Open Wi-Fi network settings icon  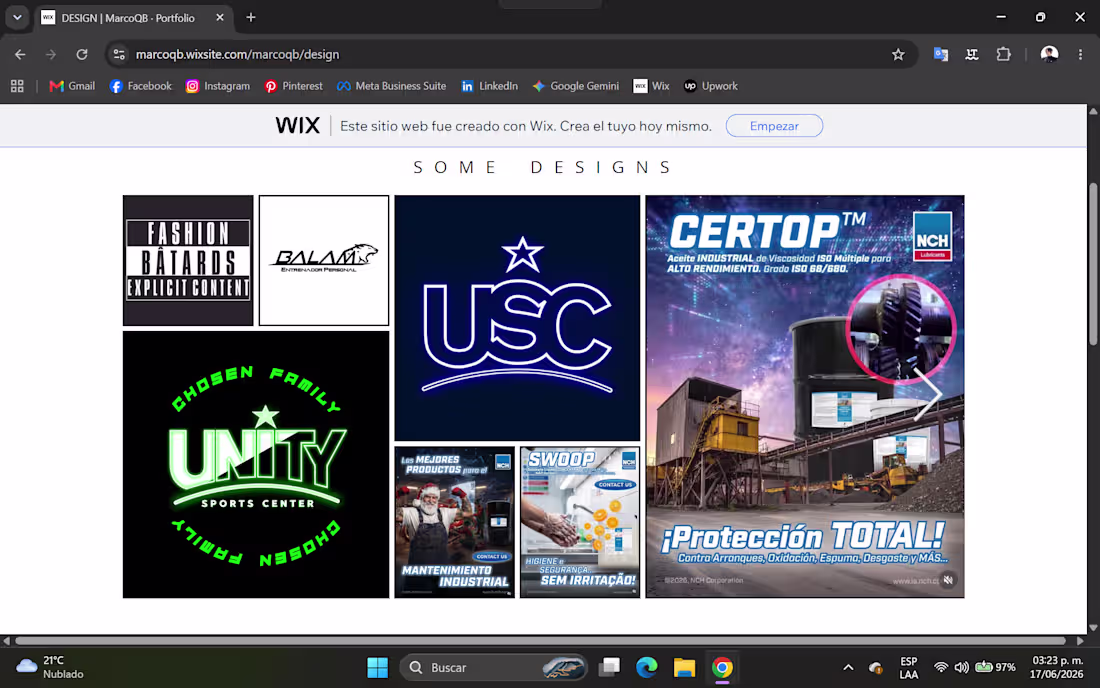click(941, 667)
